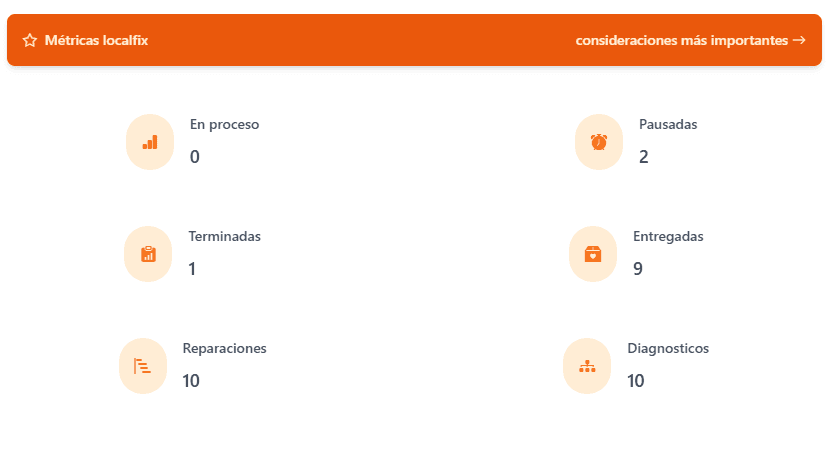Click the flag list icon for Reparaciones
The image size is (838, 455).
[142, 366]
